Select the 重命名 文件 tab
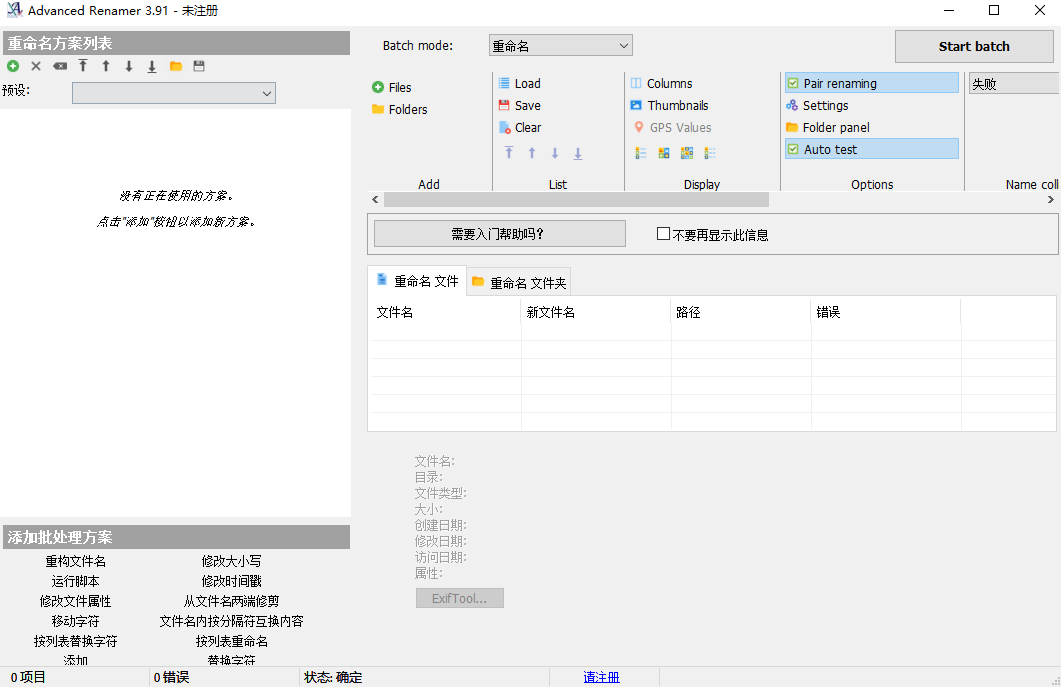Screen dimensions: 1061x687 click(416, 281)
